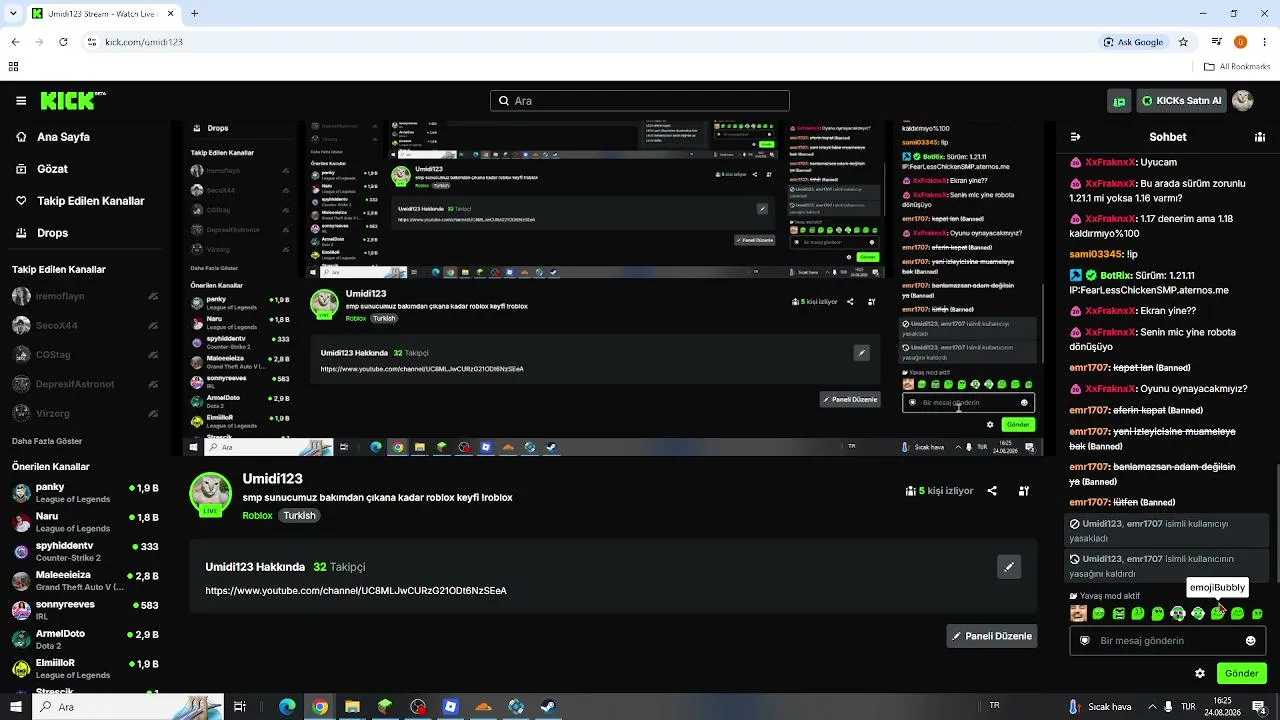
Task: Open a new browser tab
Action: click(x=194, y=14)
